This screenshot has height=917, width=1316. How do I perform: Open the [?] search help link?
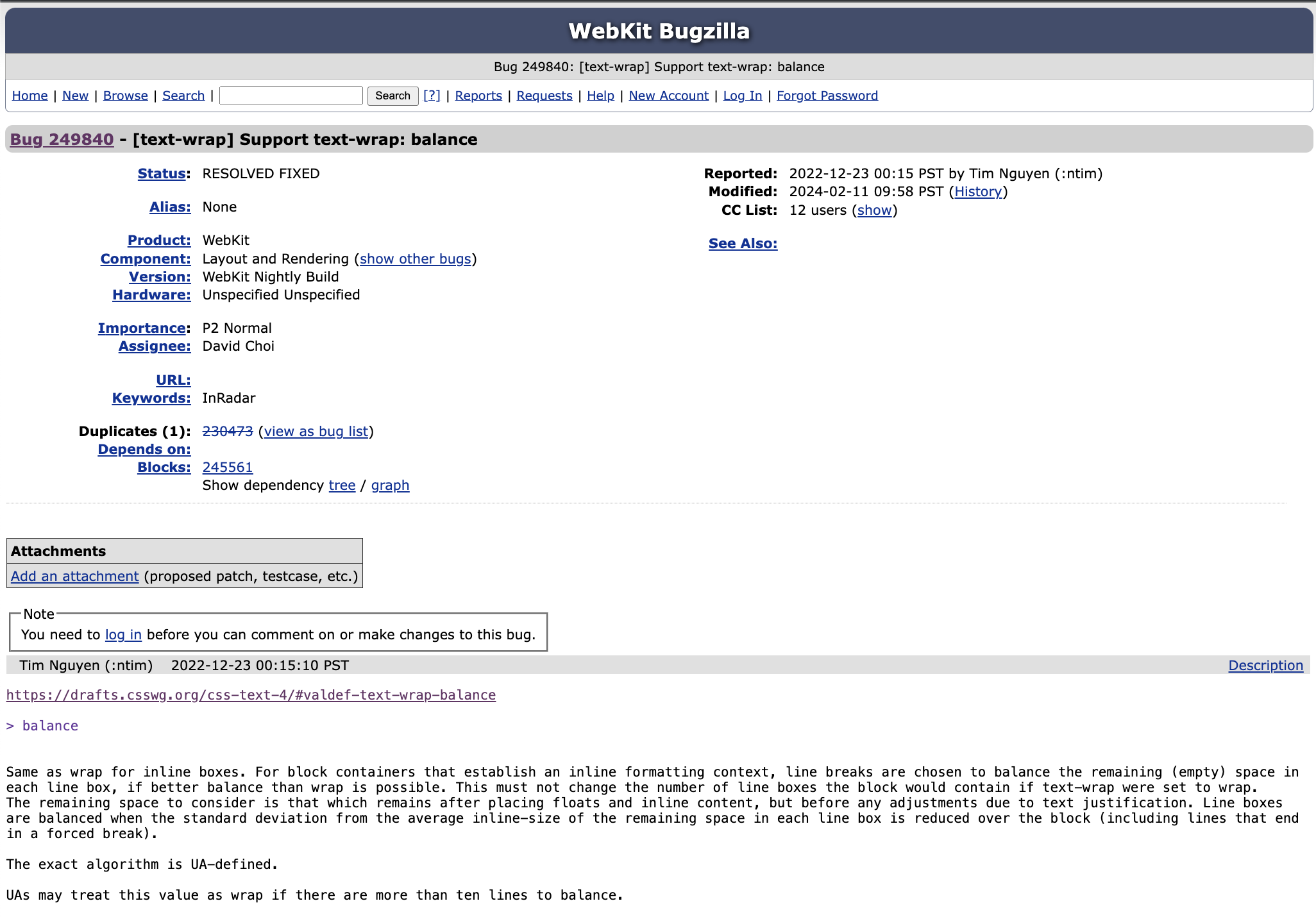click(432, 96)
